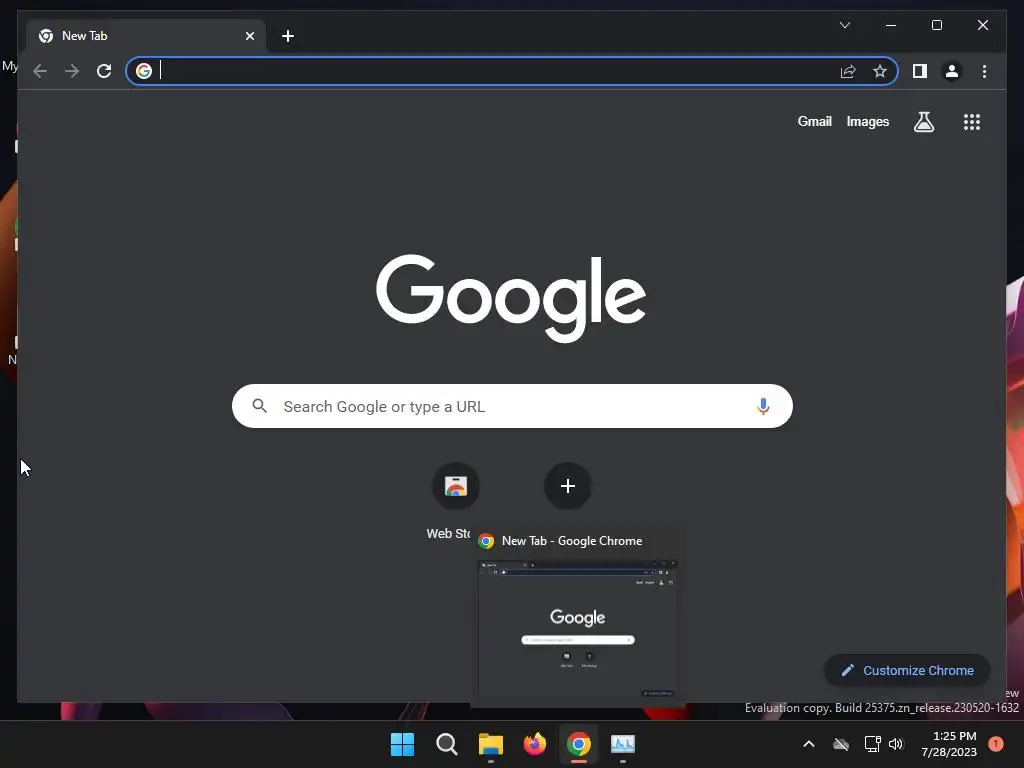Click the cloud sync tray icon
Viewport: 1024px width, 768px height.
[x=841, y=744]
